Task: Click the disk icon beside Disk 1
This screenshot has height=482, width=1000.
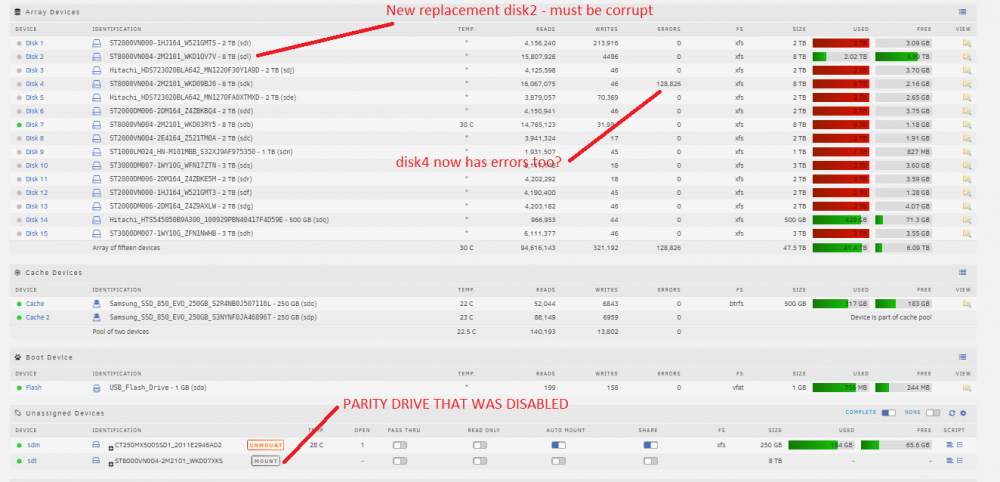Action: [x=97, y=43]
